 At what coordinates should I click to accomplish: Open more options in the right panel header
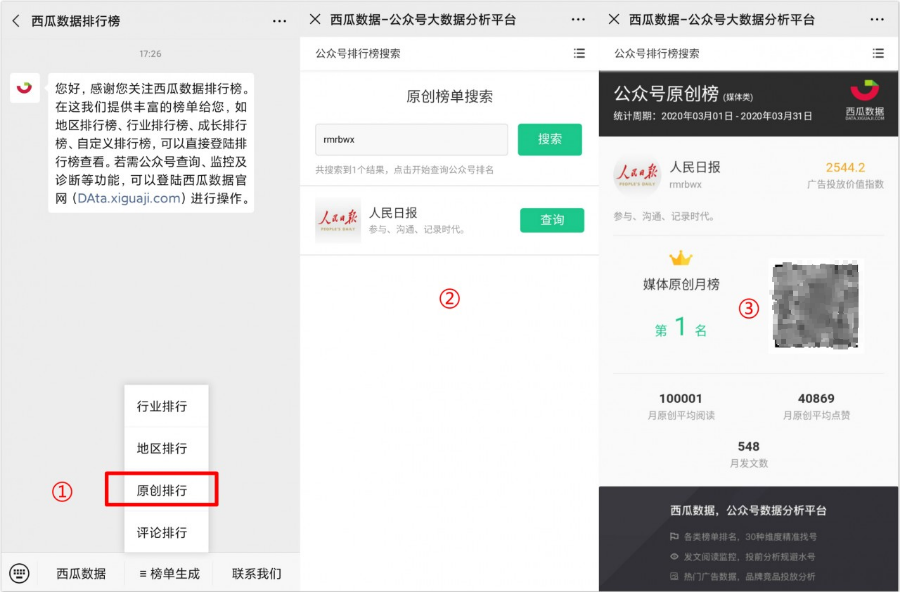(876, 20)
